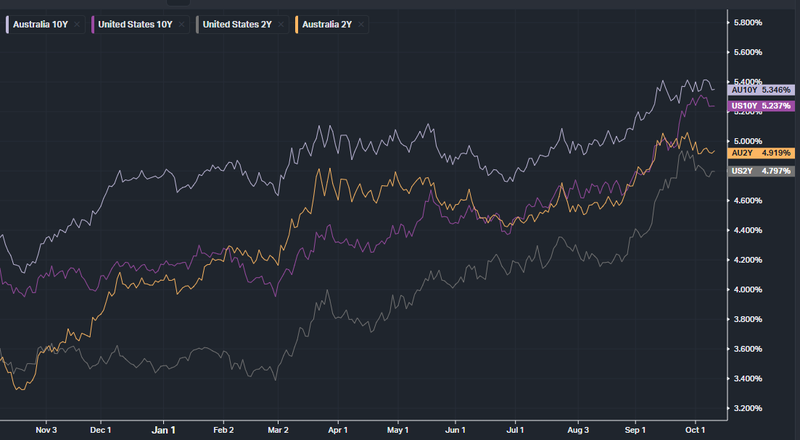
Task: Click the Mar 2 date label
Action: point(278,430)
